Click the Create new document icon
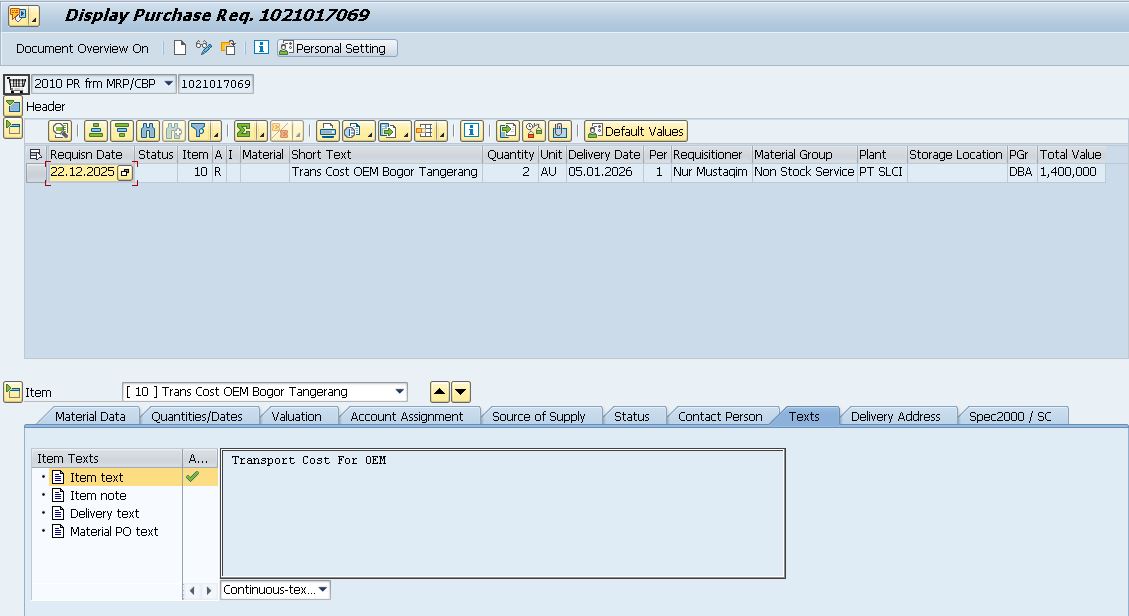The width and height of the screenshot is (1129, 616). (x=180, y=48)
